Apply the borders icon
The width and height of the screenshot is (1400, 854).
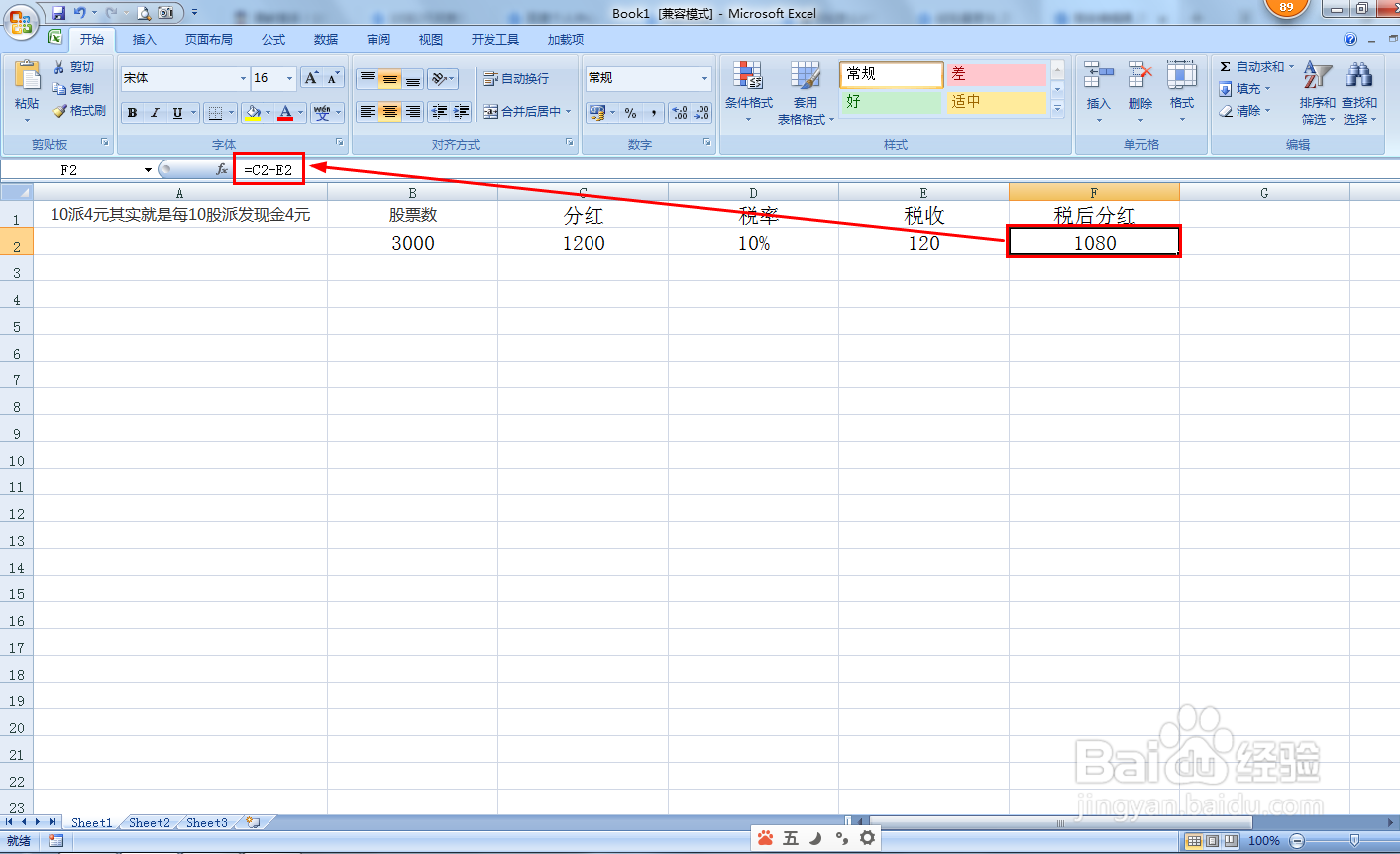217,113
